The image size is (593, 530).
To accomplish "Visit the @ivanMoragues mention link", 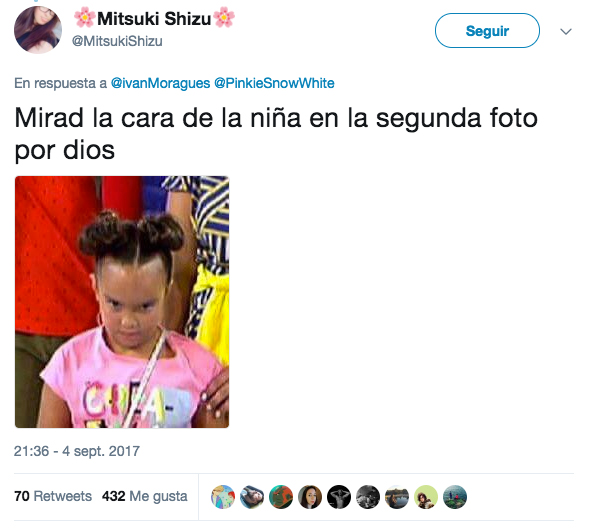I will click(x=160, y=83).
